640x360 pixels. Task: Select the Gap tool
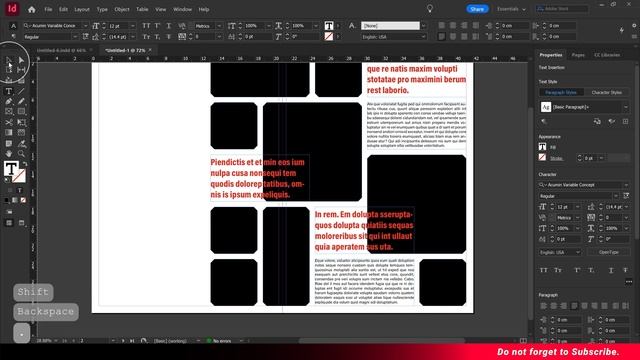[x=21, y=70]
